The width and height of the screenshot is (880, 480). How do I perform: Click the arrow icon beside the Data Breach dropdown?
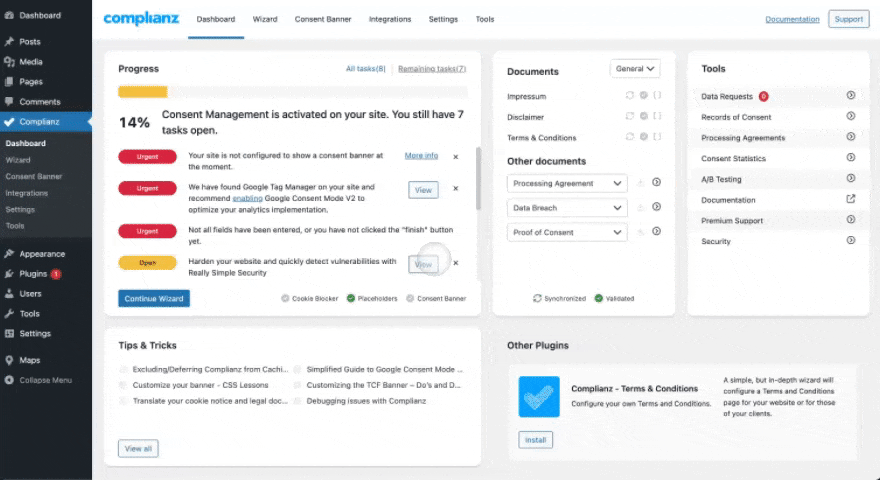(657, 208)
